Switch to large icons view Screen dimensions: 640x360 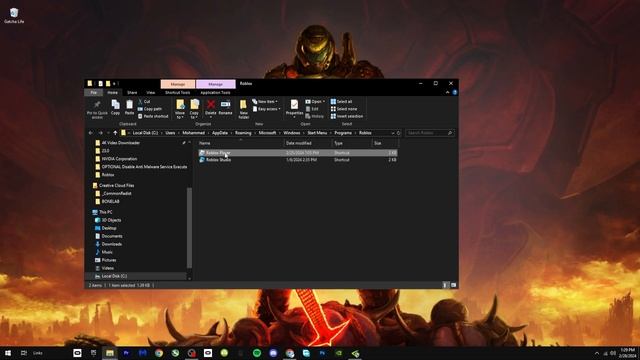coord(453,285)
